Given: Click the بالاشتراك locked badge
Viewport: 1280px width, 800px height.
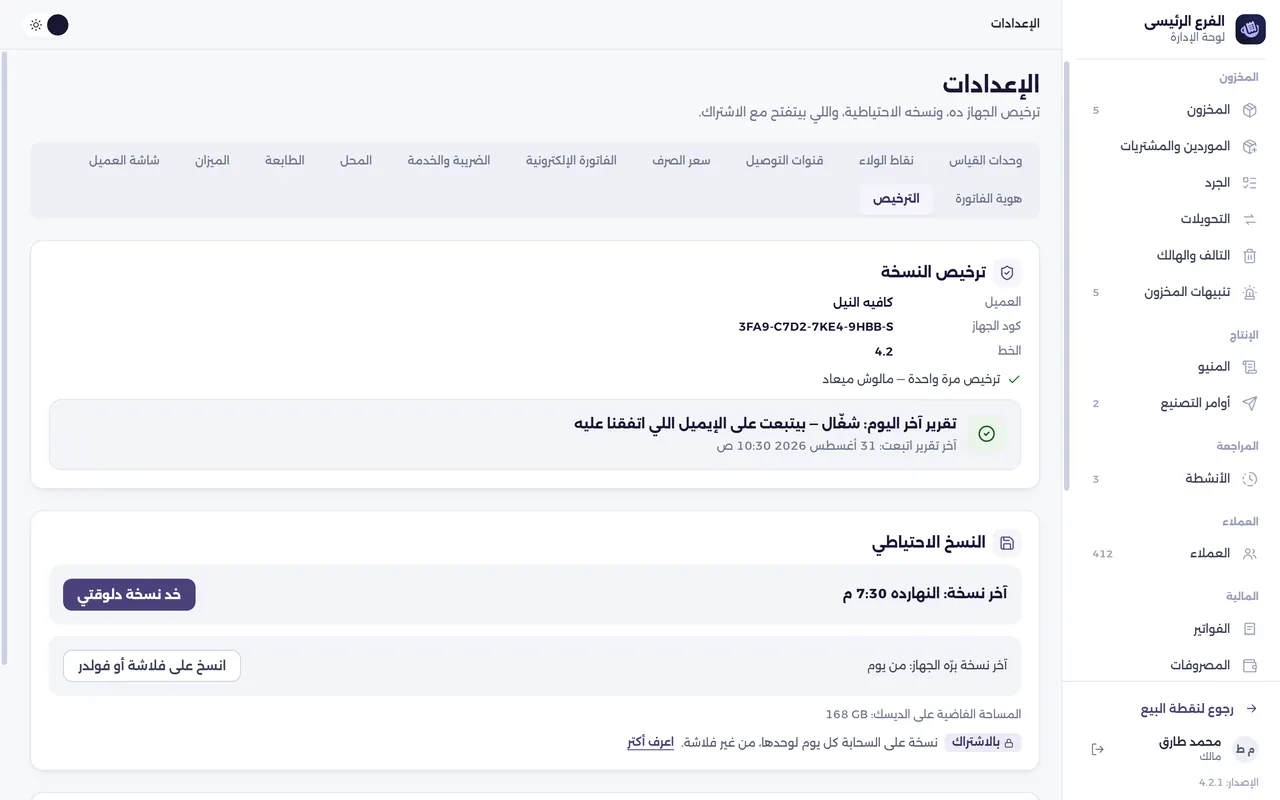Looking at the screenshot, I should click(x=983, y=743).
